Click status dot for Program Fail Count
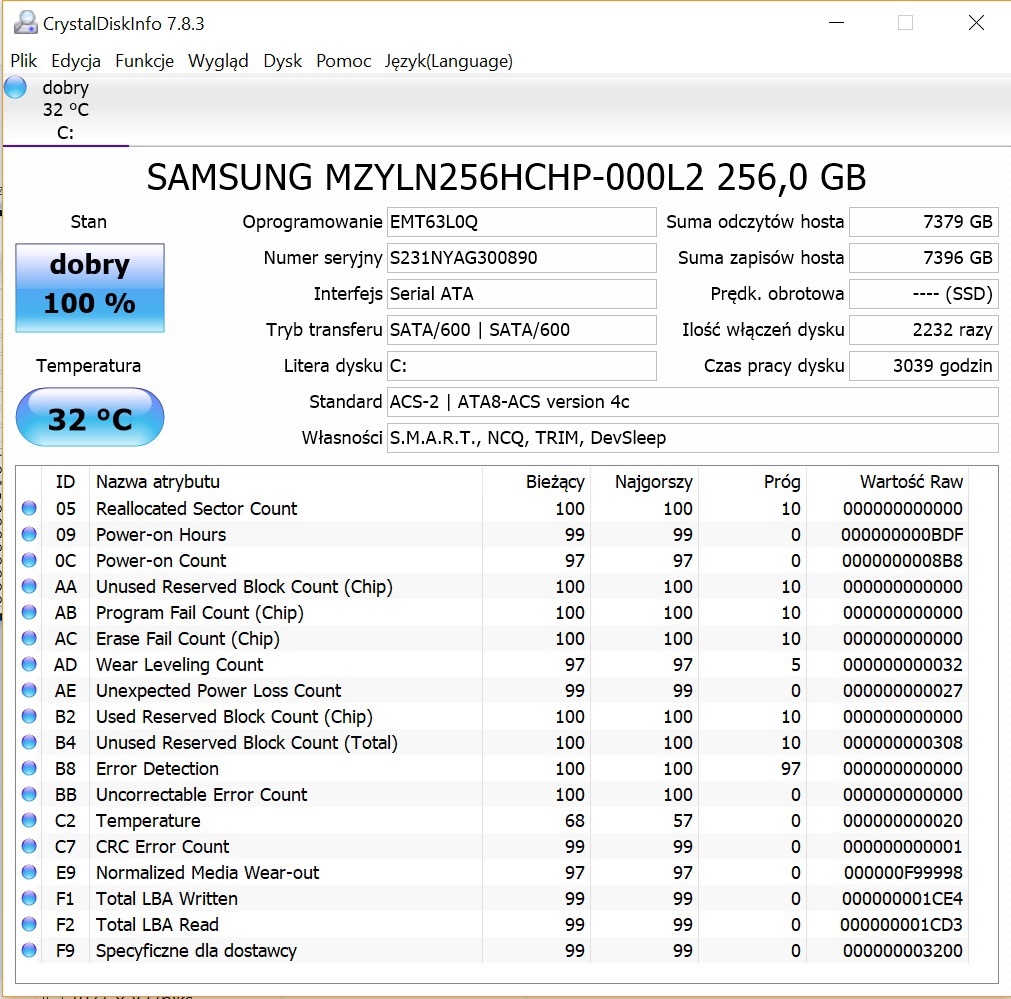The image size is (1011, 999). [29, 612]
